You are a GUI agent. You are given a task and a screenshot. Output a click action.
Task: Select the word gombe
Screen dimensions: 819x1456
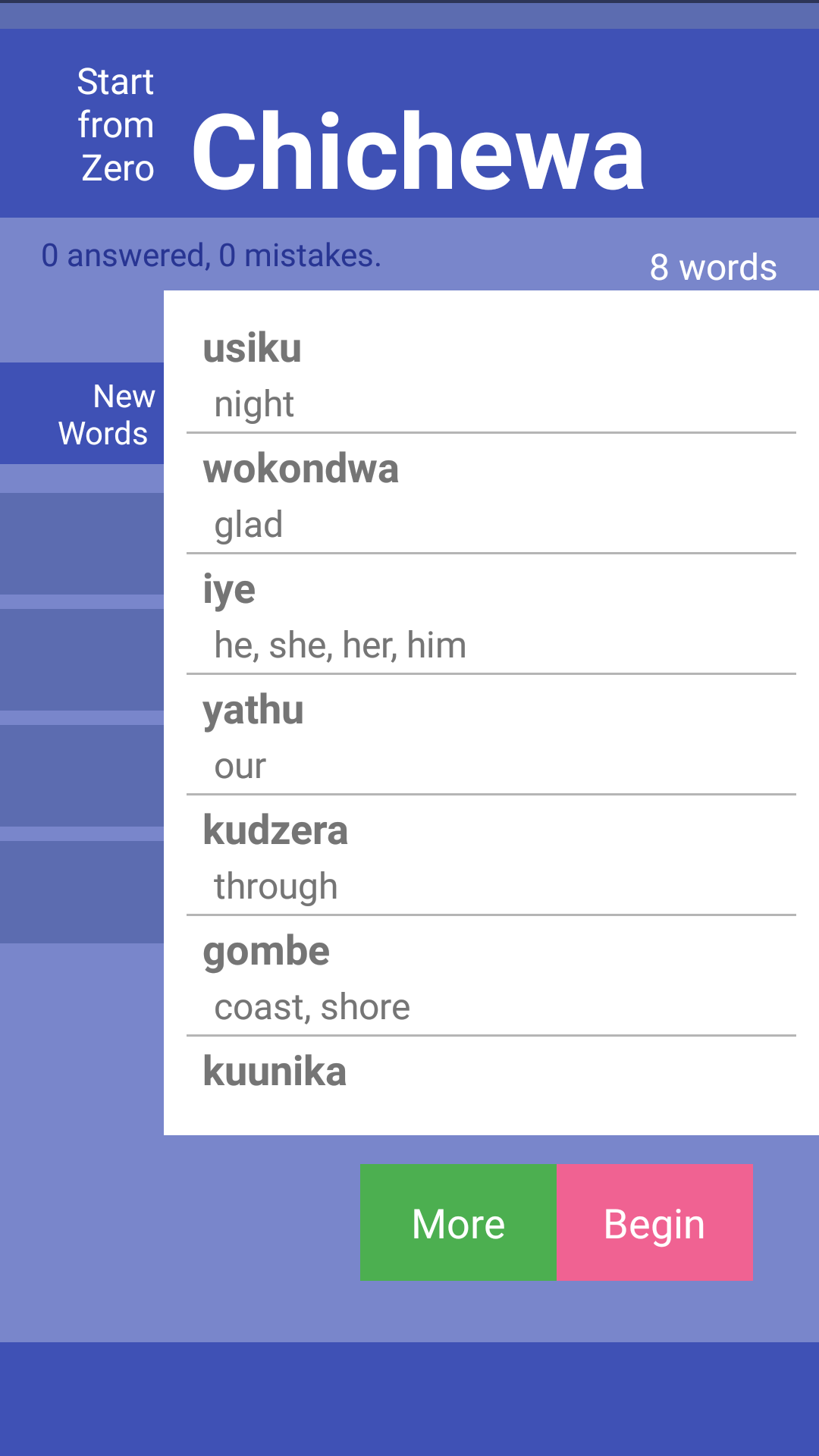(266, 952)
